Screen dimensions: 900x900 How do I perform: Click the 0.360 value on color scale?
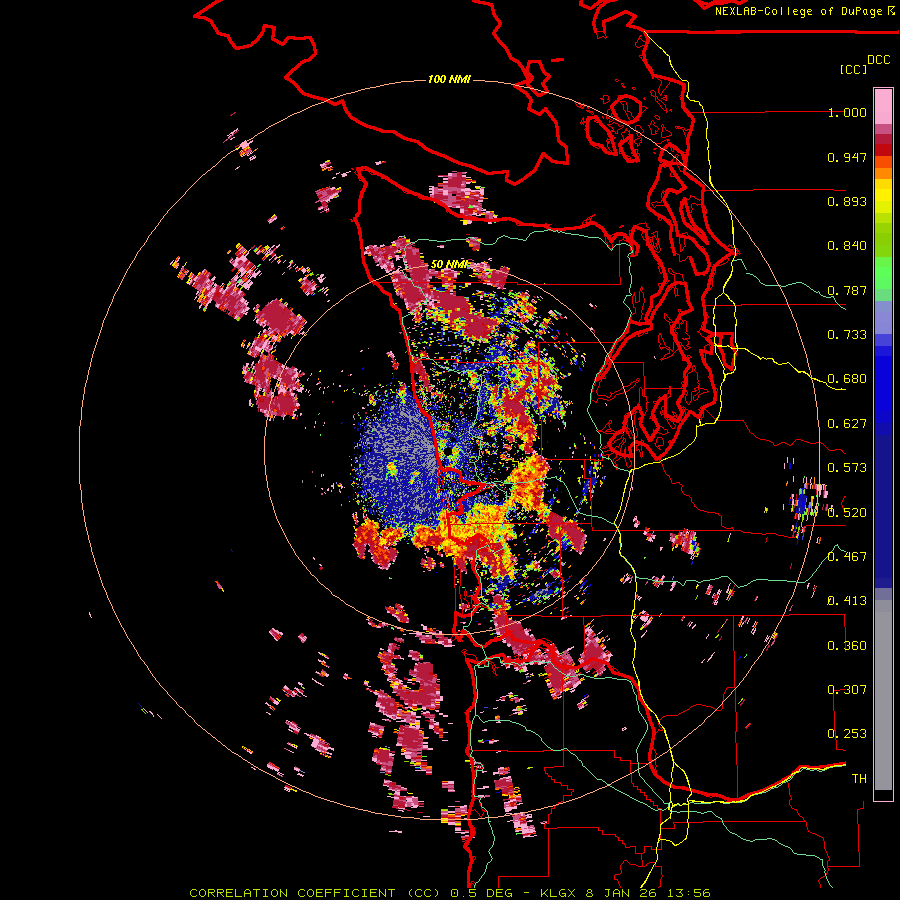[x=847, y=646]
